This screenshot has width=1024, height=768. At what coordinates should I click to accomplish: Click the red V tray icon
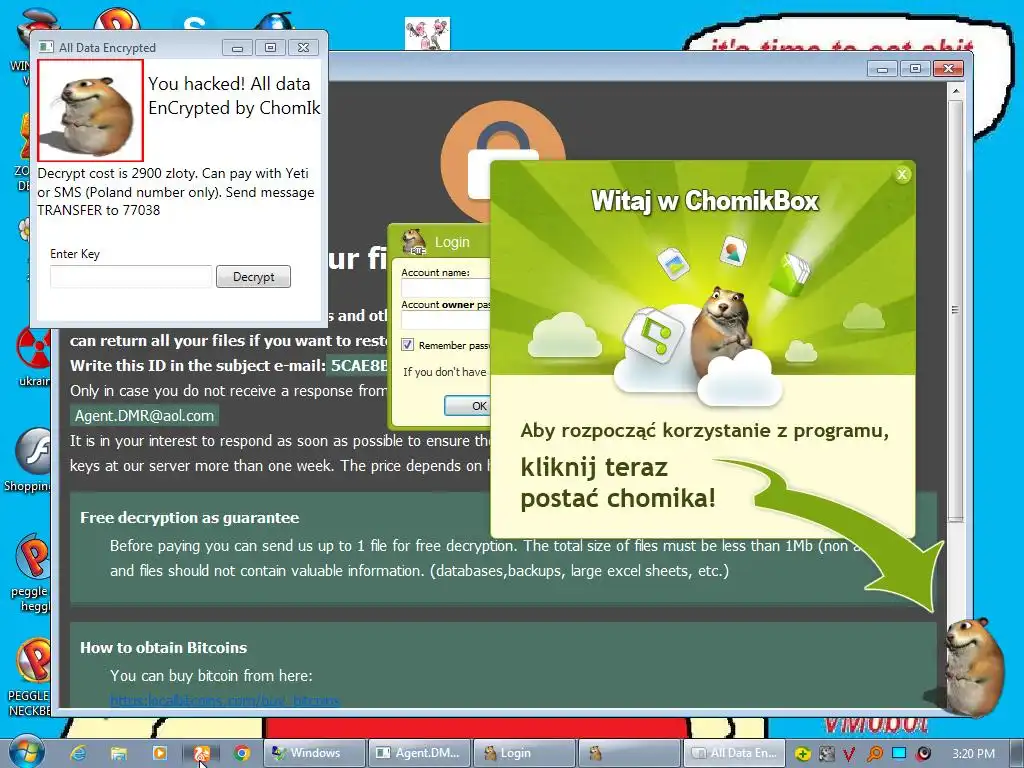coord(849,754)
